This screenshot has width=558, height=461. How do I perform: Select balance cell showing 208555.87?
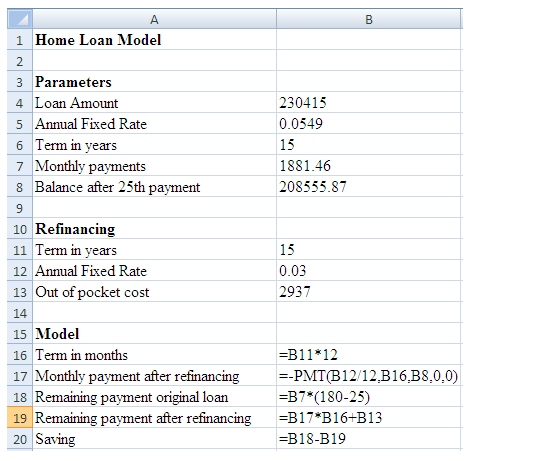(x=369, y=187)
